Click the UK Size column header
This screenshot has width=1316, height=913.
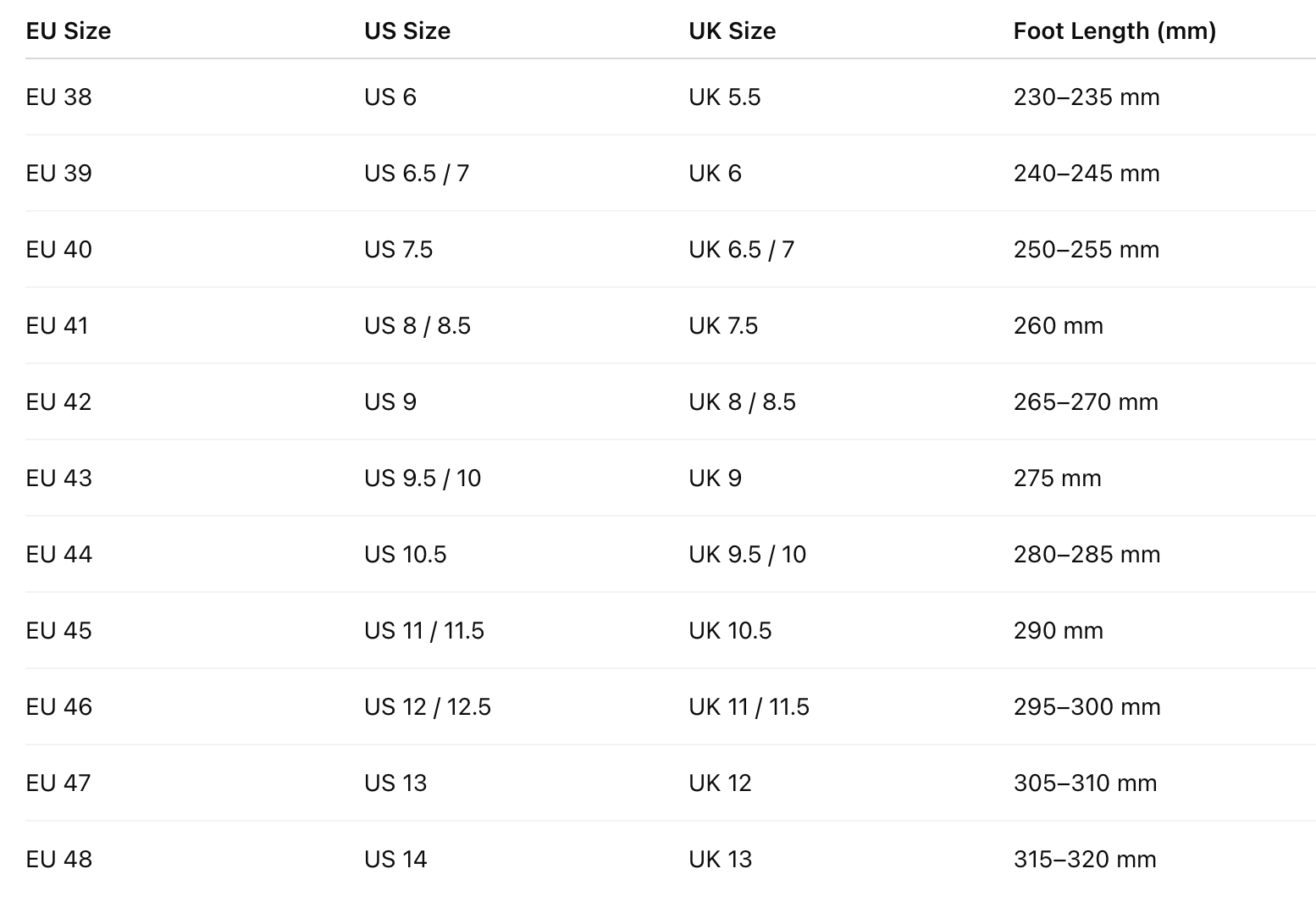point(732,31)
